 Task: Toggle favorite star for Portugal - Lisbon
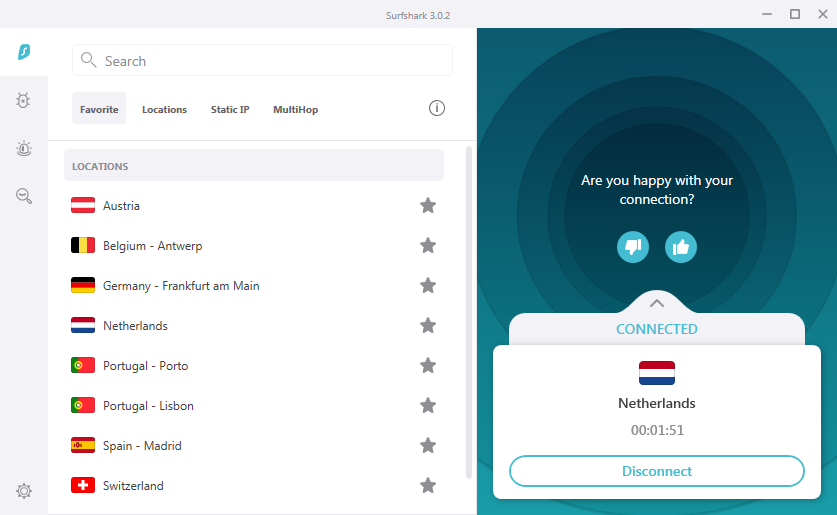[428, 406]
